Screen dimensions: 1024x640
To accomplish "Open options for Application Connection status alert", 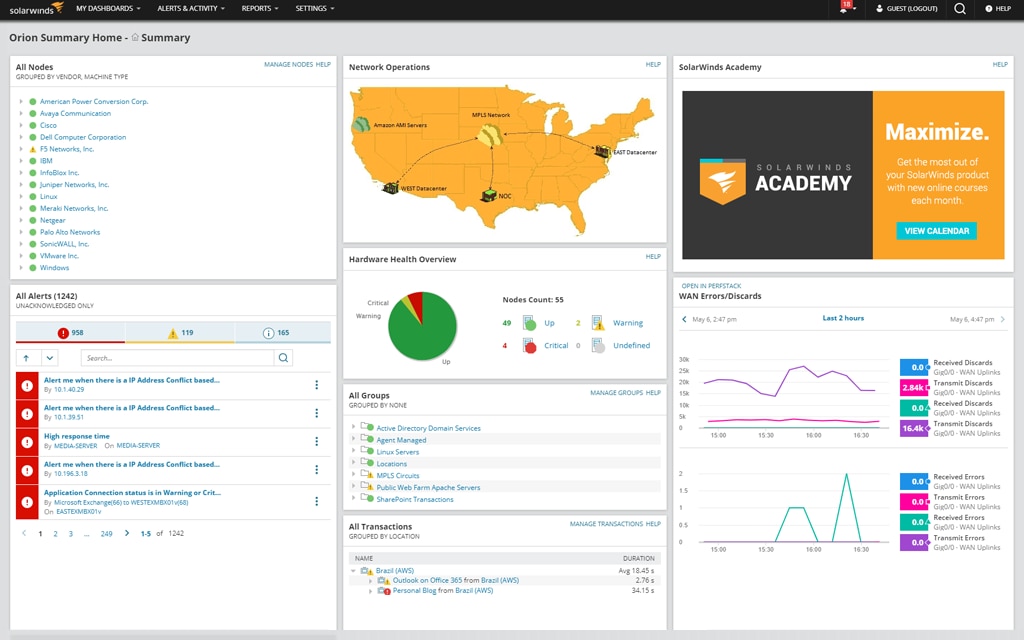I will [x=317, y=501].
